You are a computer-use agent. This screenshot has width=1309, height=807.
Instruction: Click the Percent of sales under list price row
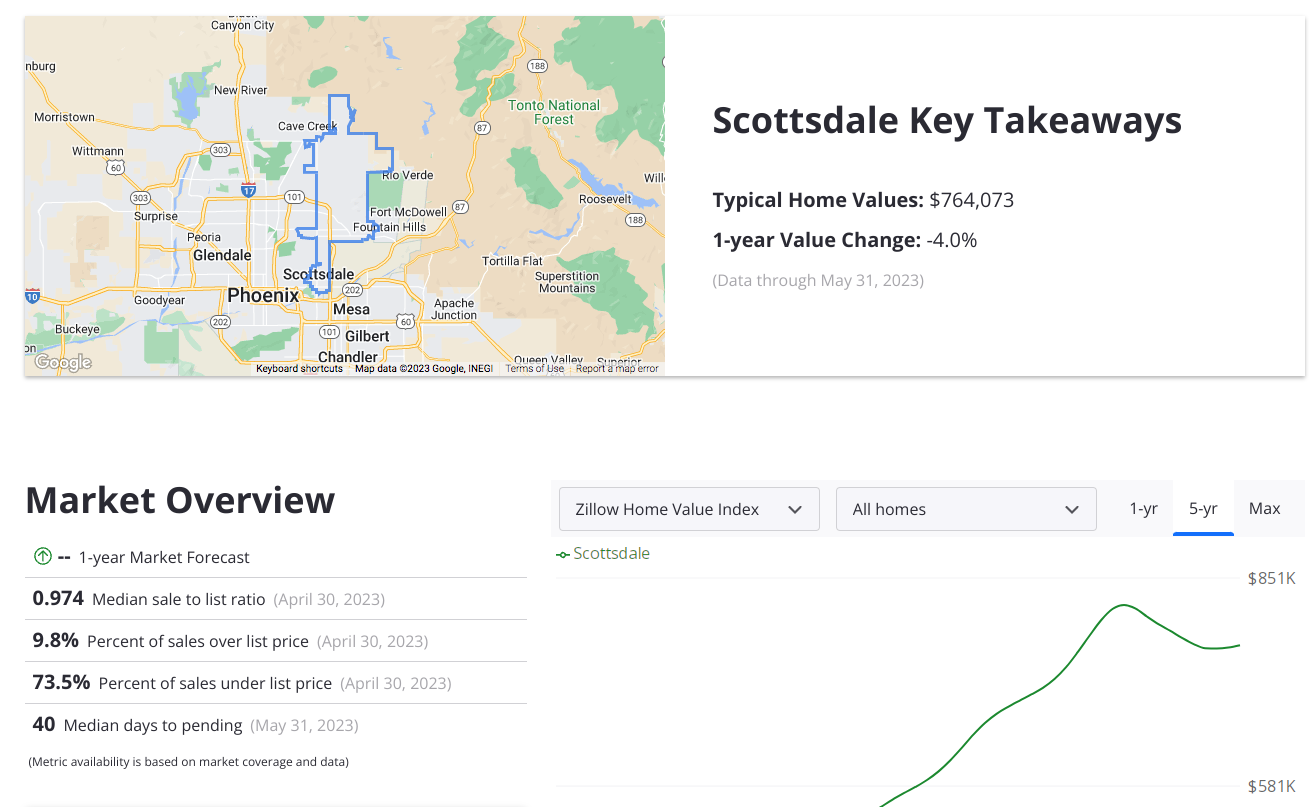pos(276,683)
